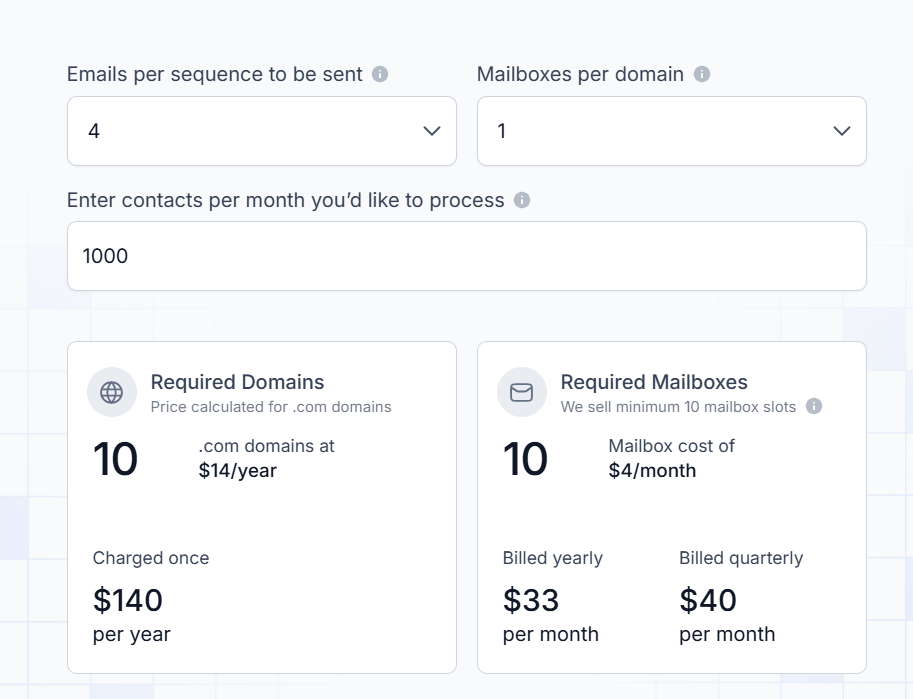This screenshot has width=913, height=699.
Task: Open the mailboxes per domain dropdown showing "1"
Action: coord(671,131)
